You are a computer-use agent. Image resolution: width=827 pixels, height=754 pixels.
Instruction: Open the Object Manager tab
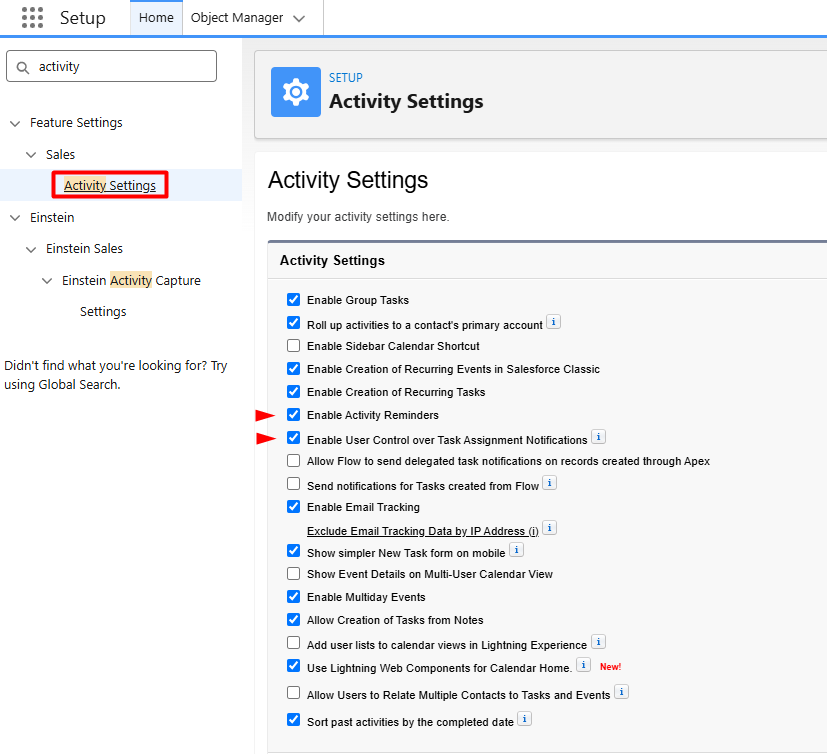click(237, 18)
